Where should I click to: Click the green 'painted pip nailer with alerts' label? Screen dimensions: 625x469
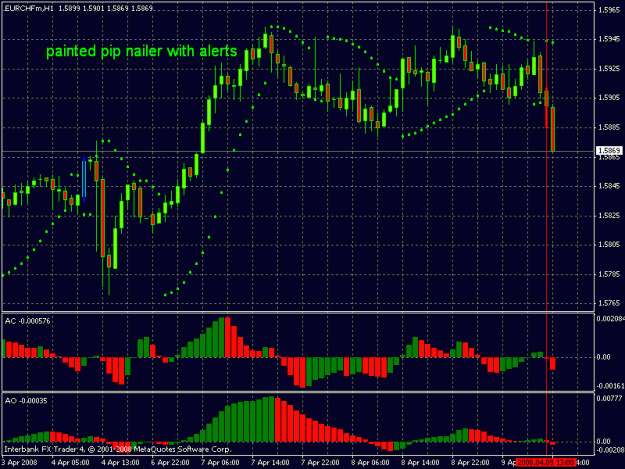[142, 51]
